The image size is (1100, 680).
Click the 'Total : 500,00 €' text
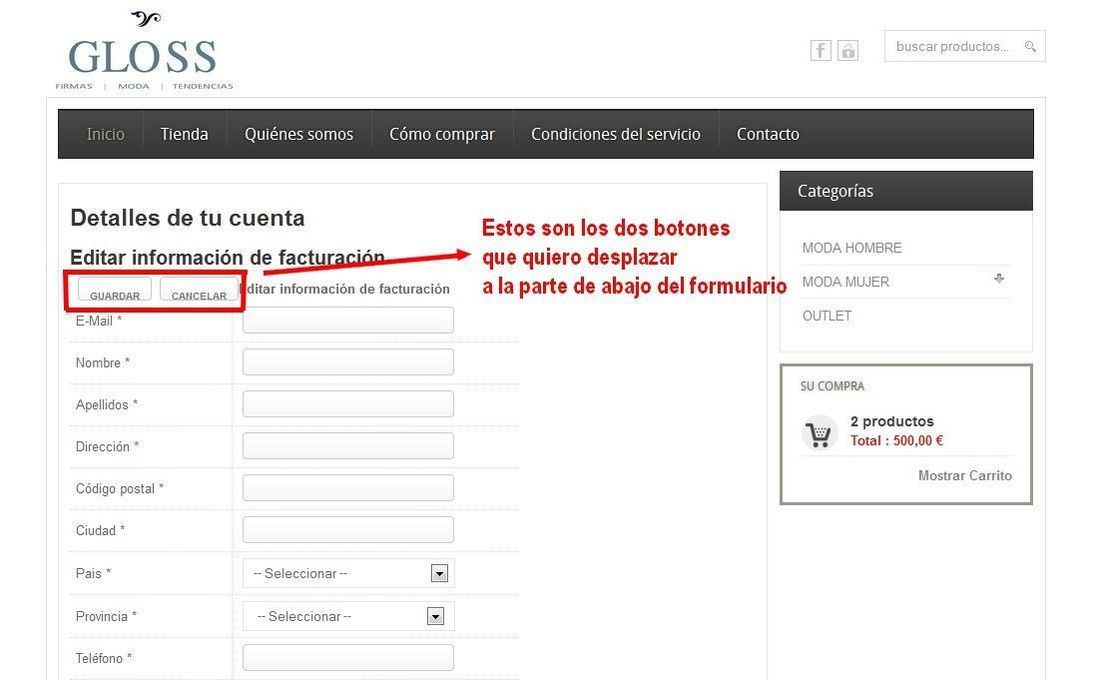(897, 441)
